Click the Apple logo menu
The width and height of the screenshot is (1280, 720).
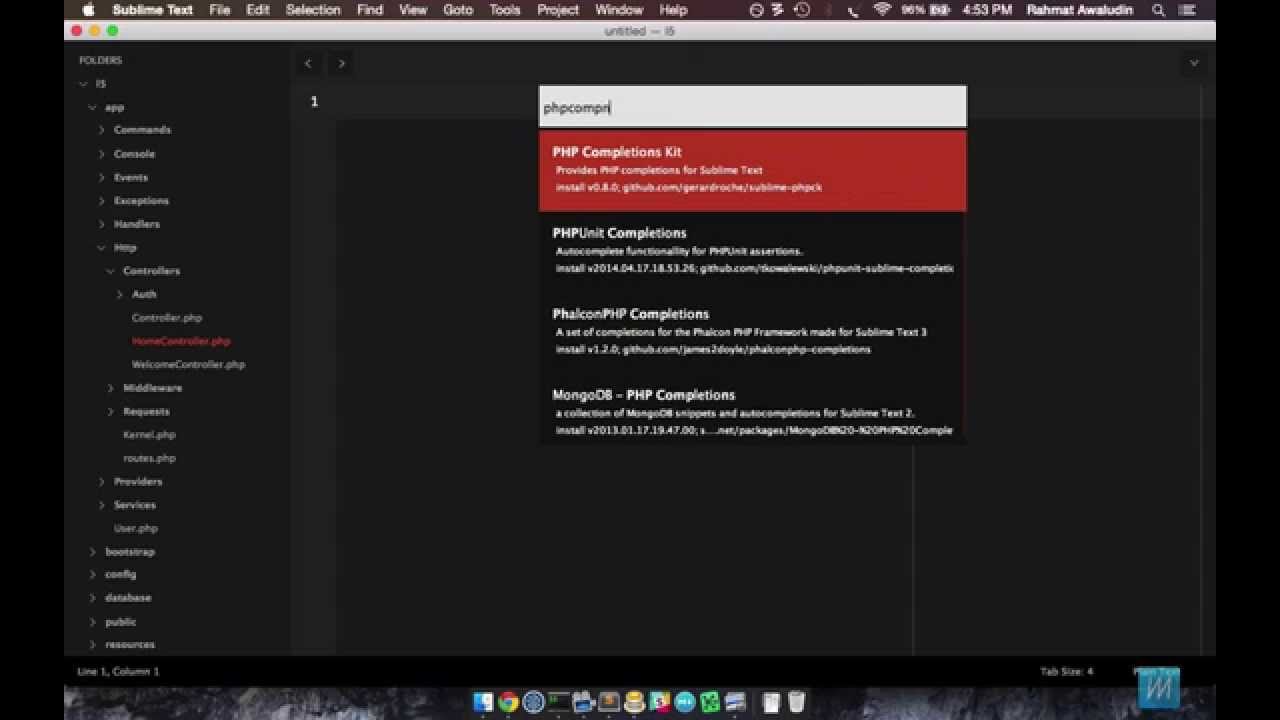pyautogui.click(x=88, y=10)
